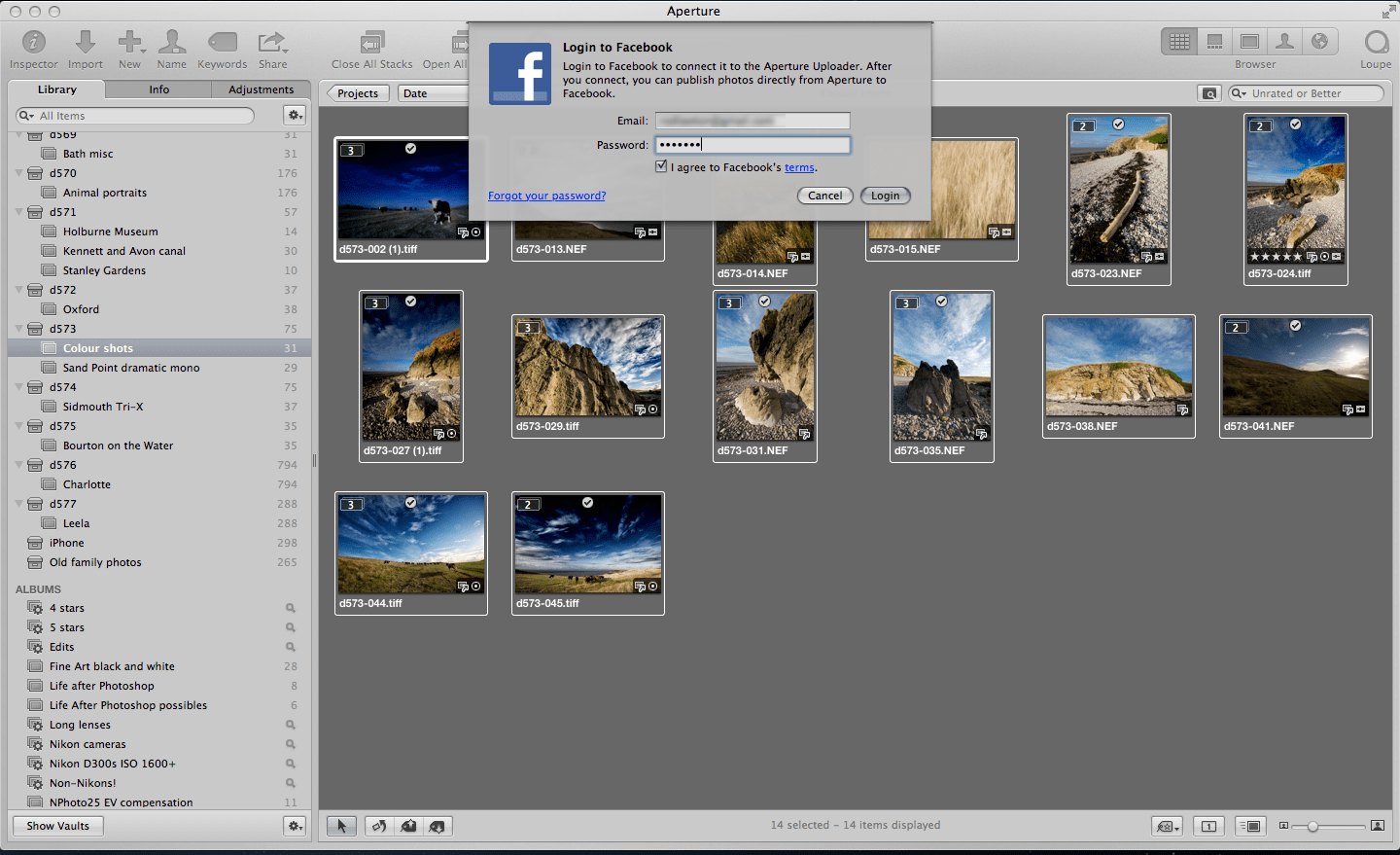The width and height of the screenshot is (1400, 855).
Task: Switch to the Adjustments tab
Action: (261, 89)
